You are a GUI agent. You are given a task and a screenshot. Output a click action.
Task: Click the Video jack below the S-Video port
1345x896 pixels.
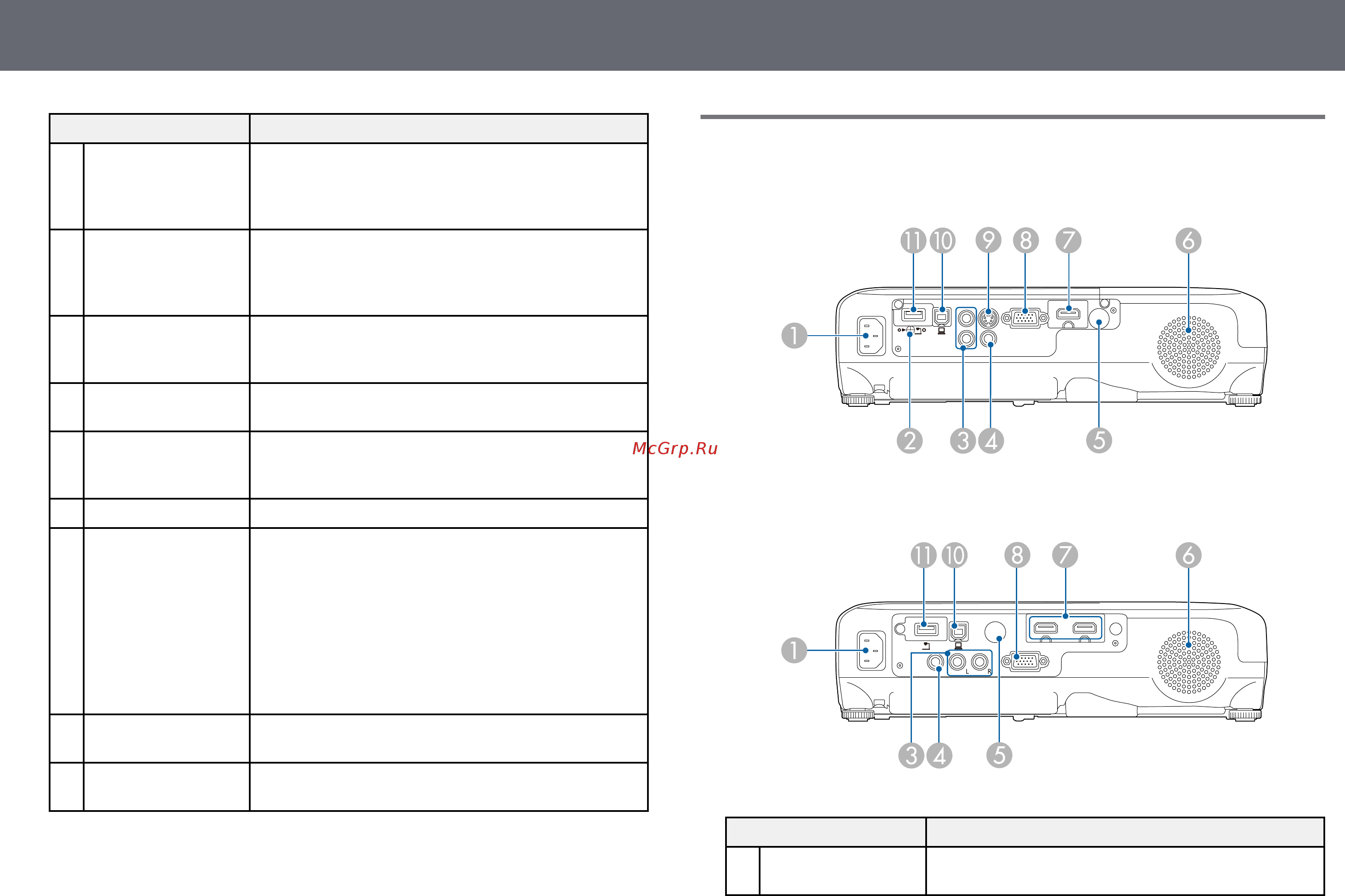tap(988, 338)
